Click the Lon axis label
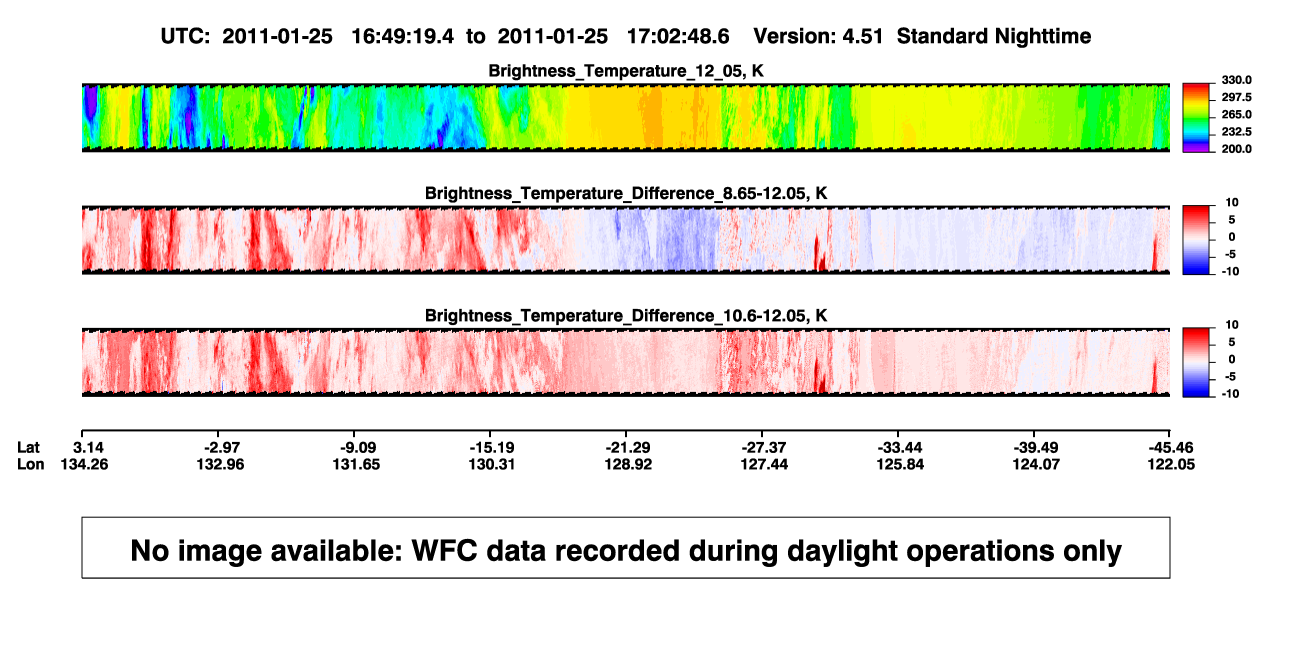This screenshot has height=667, width=1300. pos(31,464)
